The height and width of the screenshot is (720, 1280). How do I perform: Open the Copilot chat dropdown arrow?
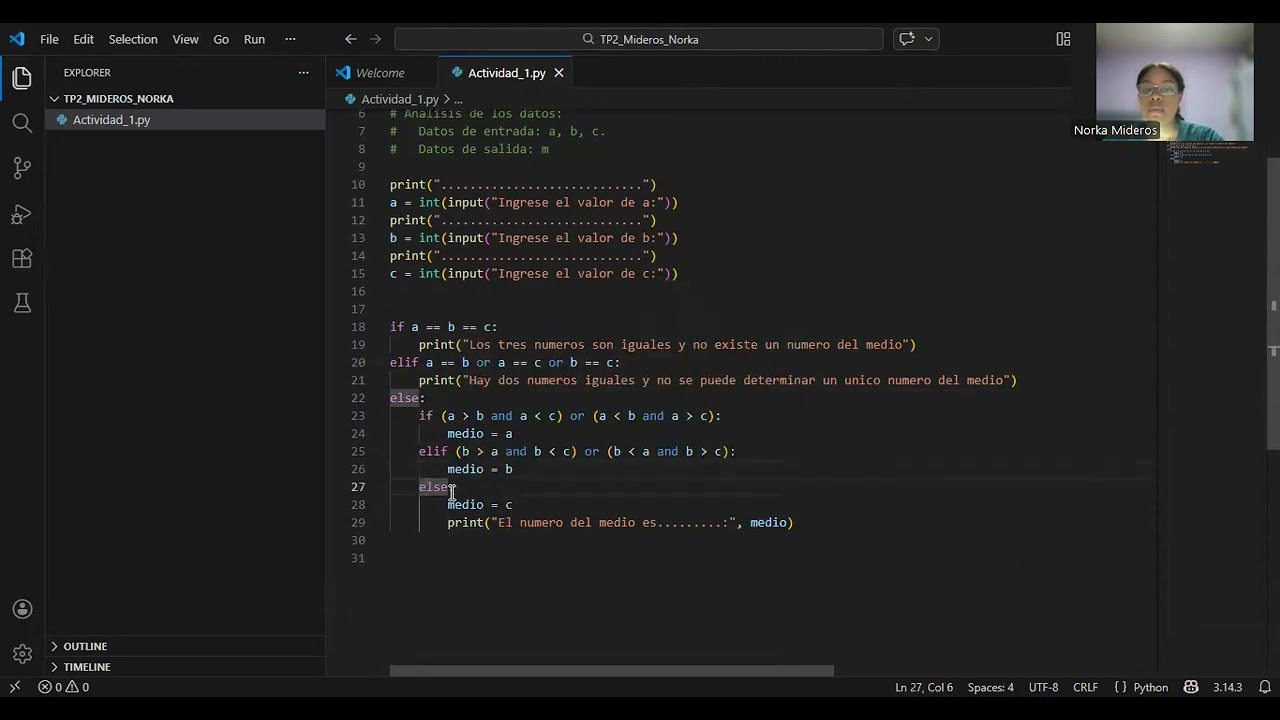click(929, 39)
